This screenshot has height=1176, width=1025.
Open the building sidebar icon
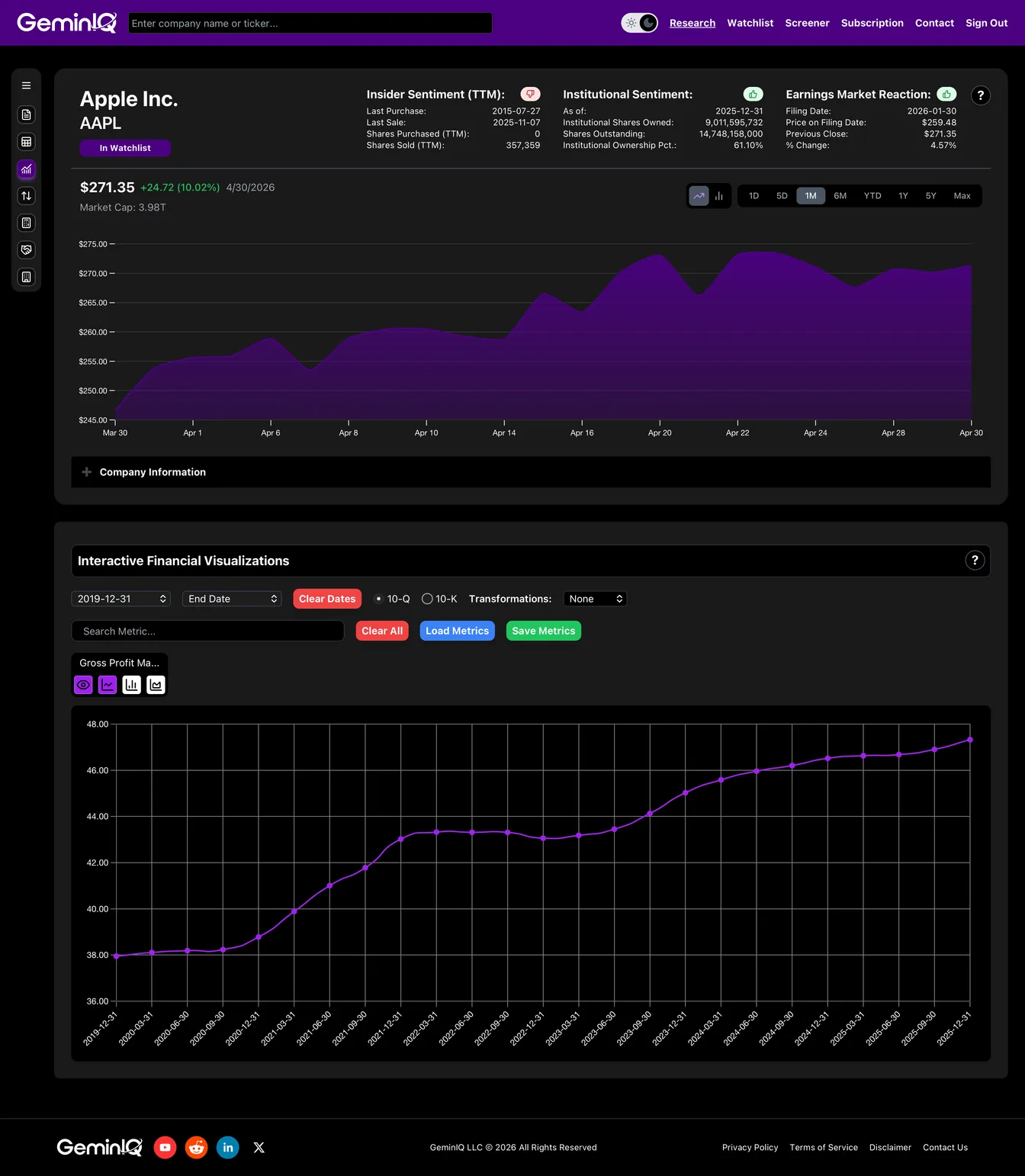tap(26, 277)
